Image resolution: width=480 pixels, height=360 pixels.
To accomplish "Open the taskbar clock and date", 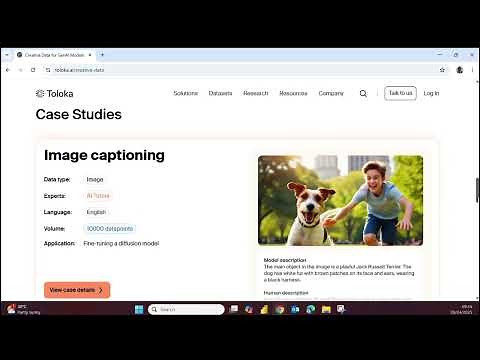I will tap(461, 309).
